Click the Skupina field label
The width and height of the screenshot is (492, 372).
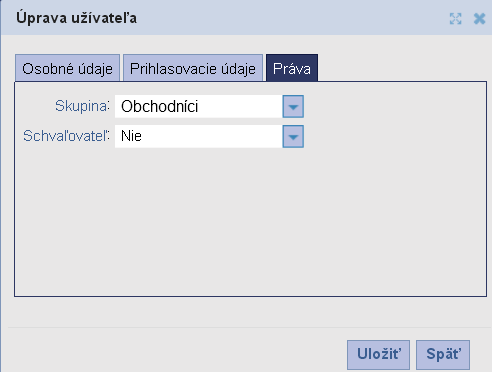[x=82, y=106]
